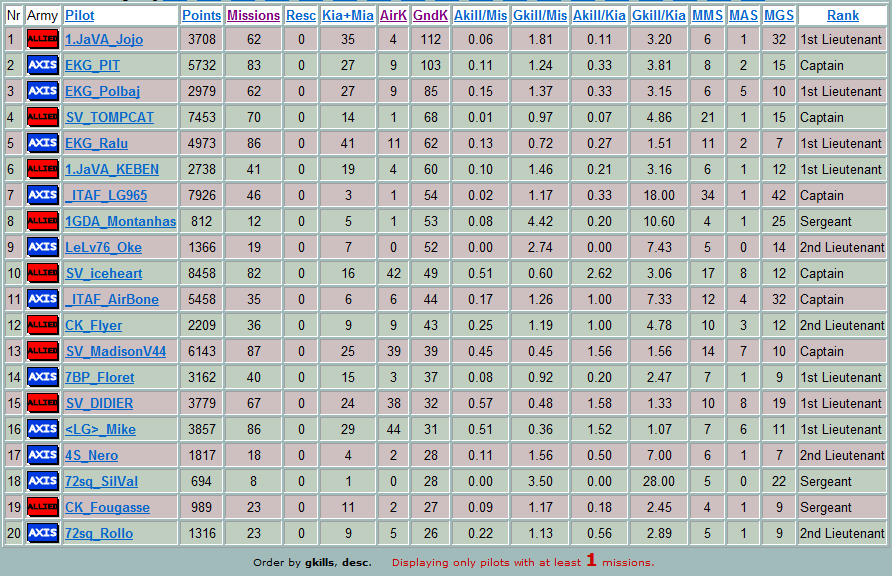View pilot <LG>_Mike's stats

click(100, 429)
